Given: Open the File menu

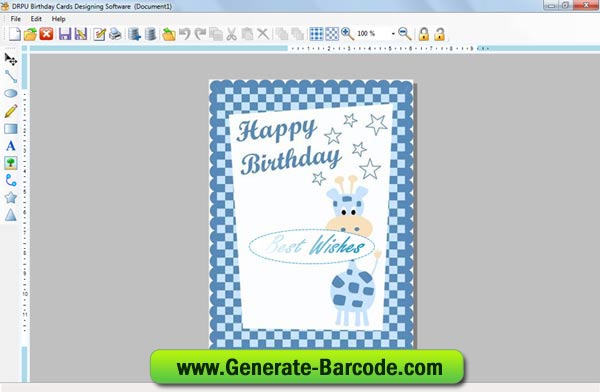Looking at the screenshot, I should (16, 19).
